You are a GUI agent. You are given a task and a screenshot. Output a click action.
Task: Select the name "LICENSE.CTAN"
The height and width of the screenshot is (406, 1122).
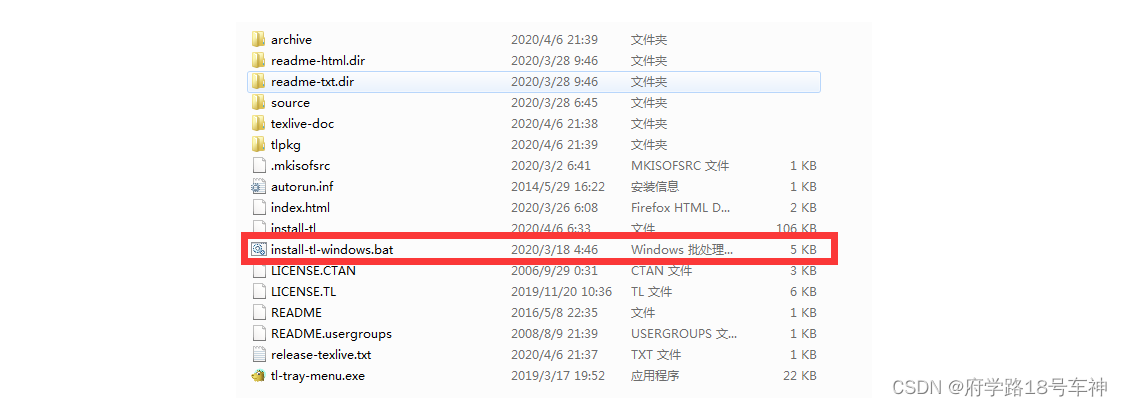point(313,271)
